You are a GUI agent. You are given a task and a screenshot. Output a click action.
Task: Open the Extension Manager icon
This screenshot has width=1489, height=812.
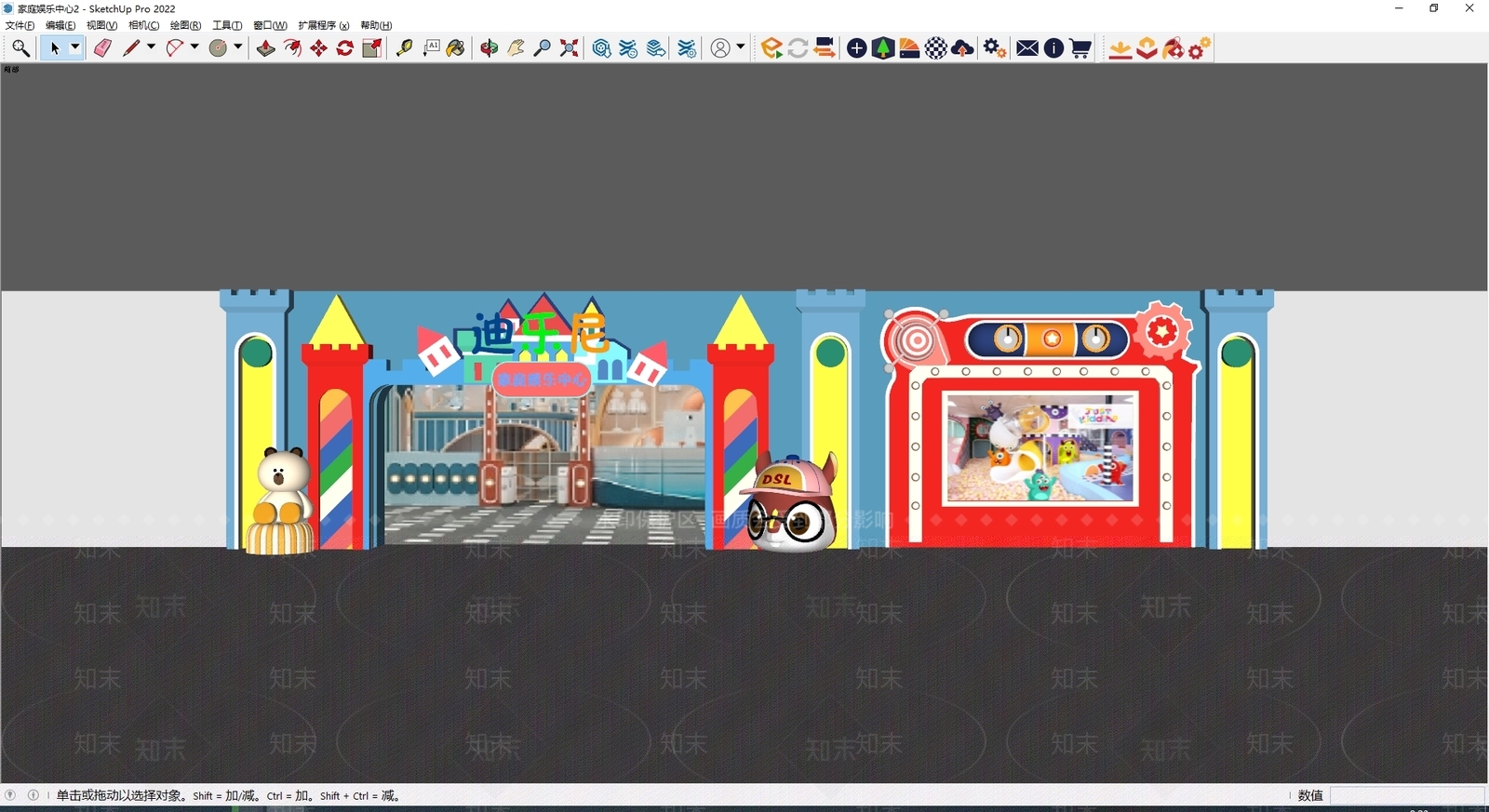click(687, 48)
